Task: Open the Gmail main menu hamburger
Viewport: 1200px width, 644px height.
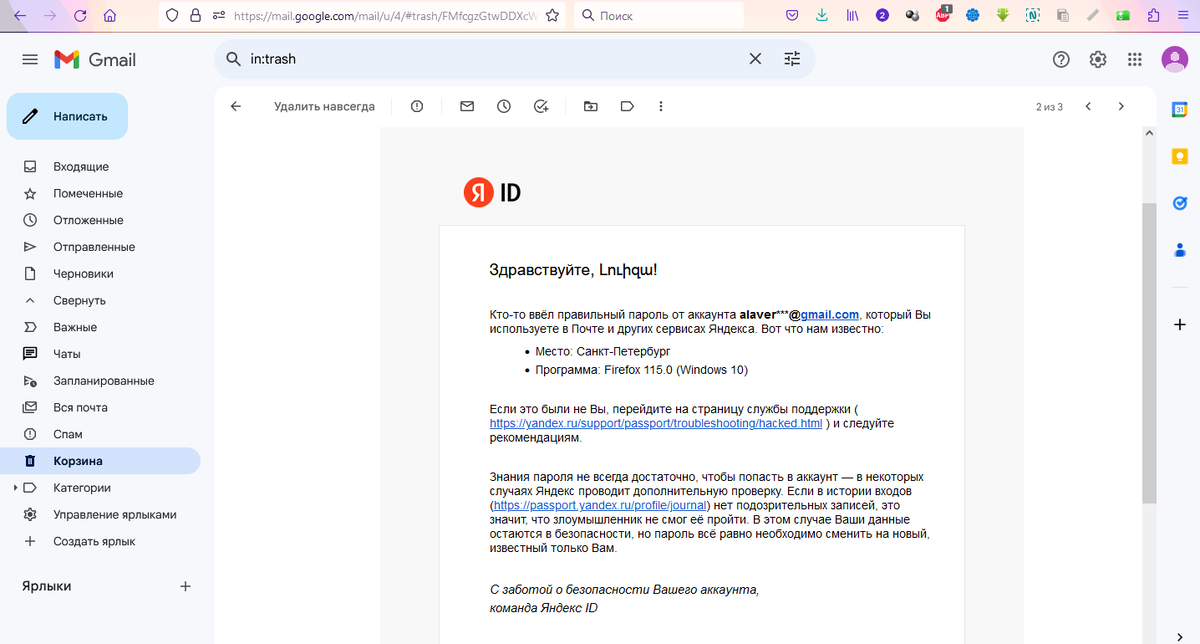Action: coord(30,59)
